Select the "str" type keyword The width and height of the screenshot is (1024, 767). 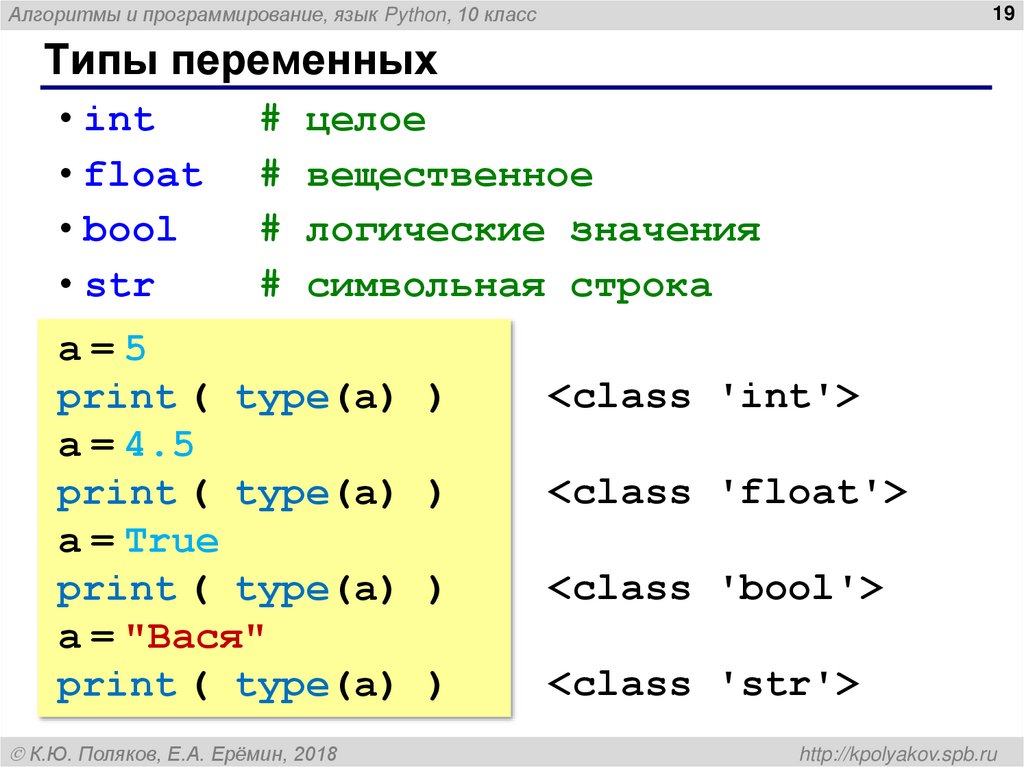click(118, 284)
